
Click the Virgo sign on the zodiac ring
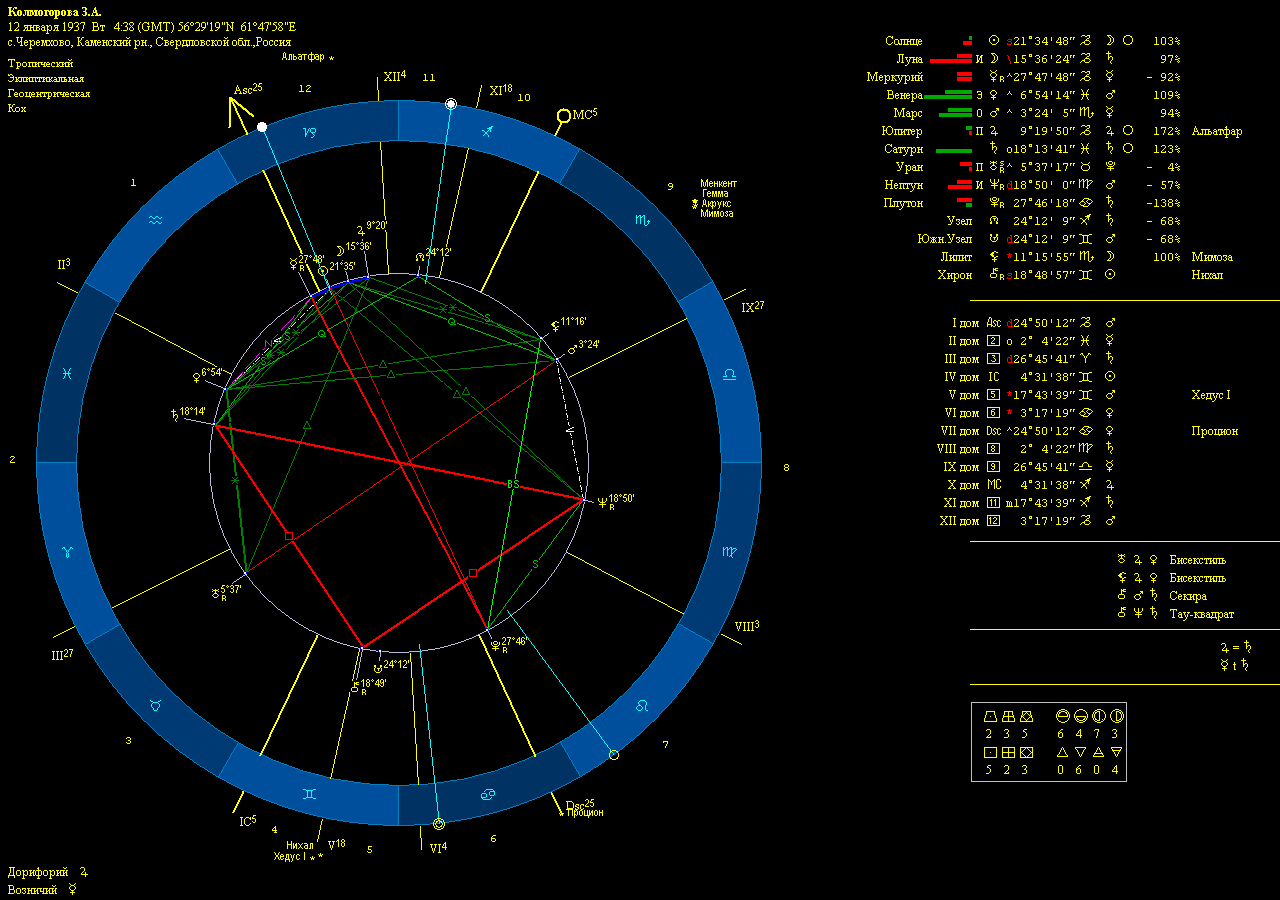coord(731,551)
